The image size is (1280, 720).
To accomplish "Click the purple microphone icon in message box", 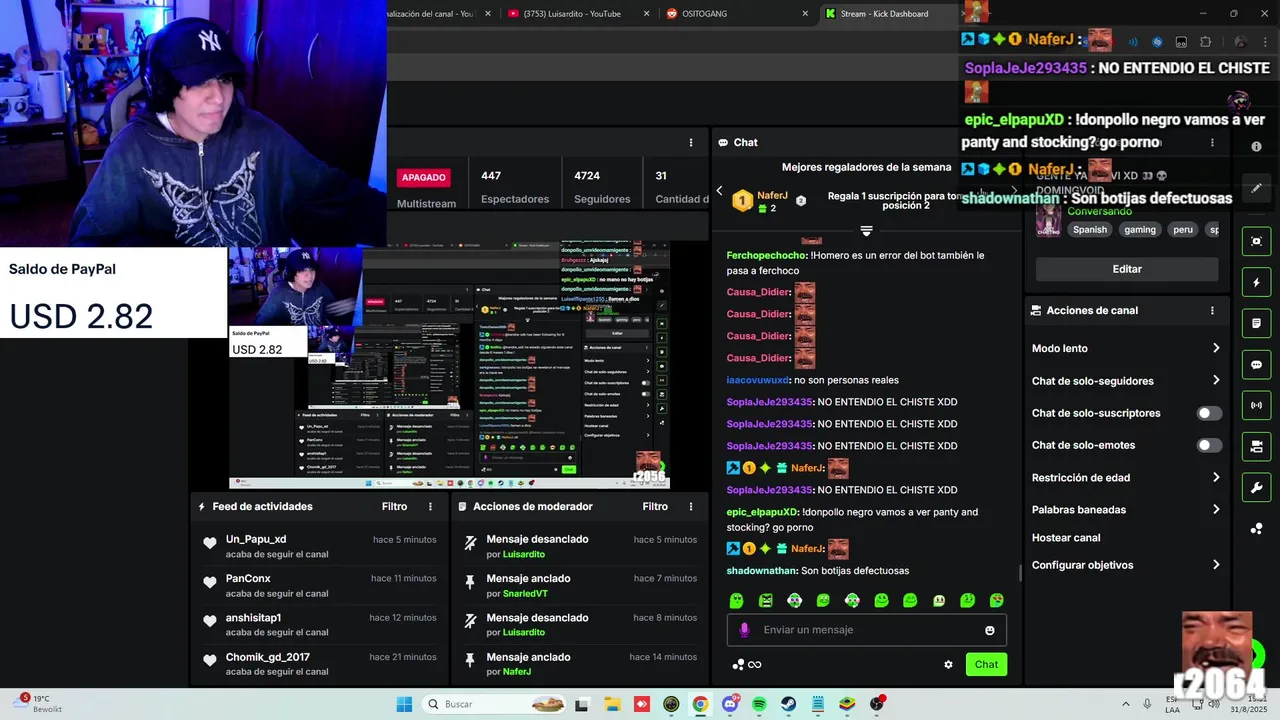I will coord(744,630).
